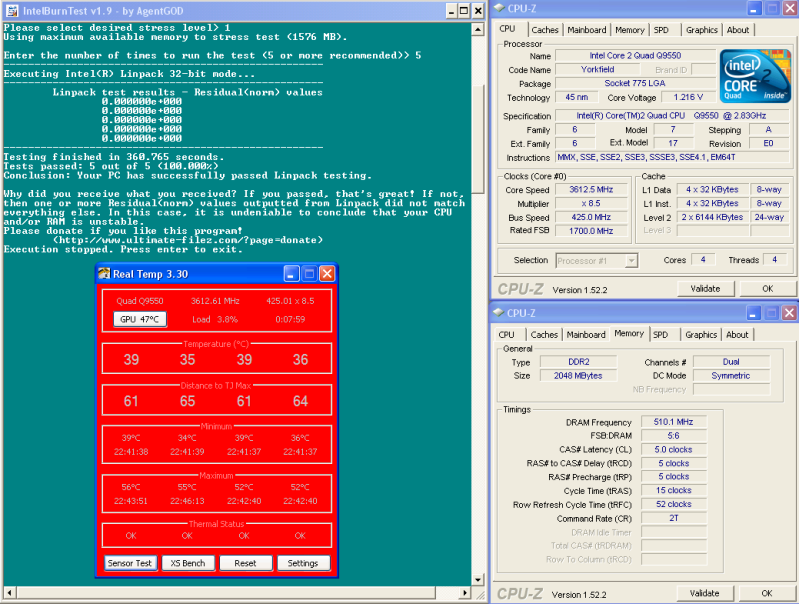Minimize the lower CPU-Z window
799x604 pixels.
coord(753,312)
